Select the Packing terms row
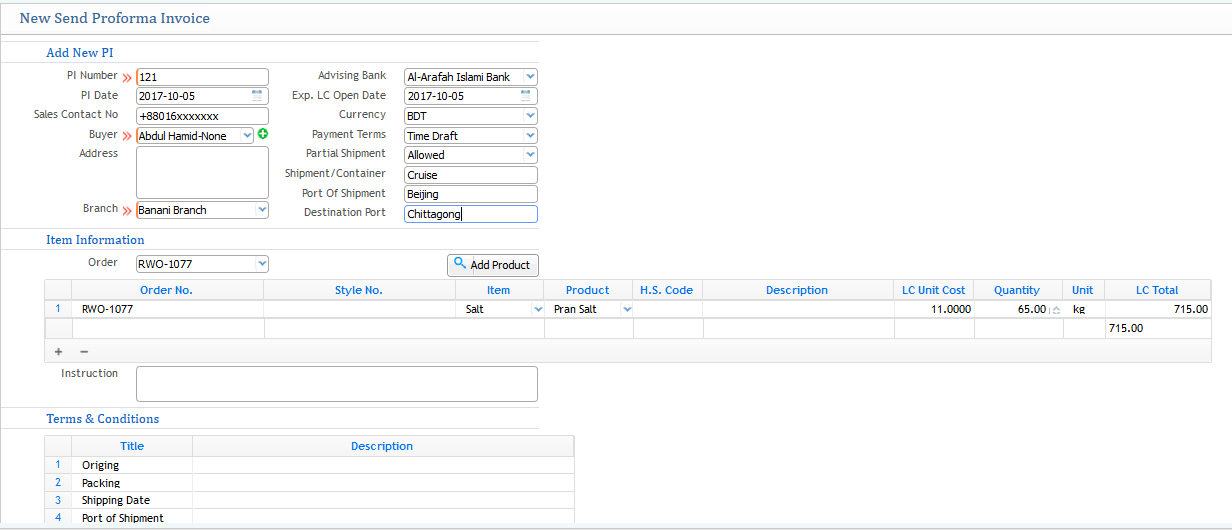Image resolution: width=1232 pixels, height=530 pixels. (309, 483)
